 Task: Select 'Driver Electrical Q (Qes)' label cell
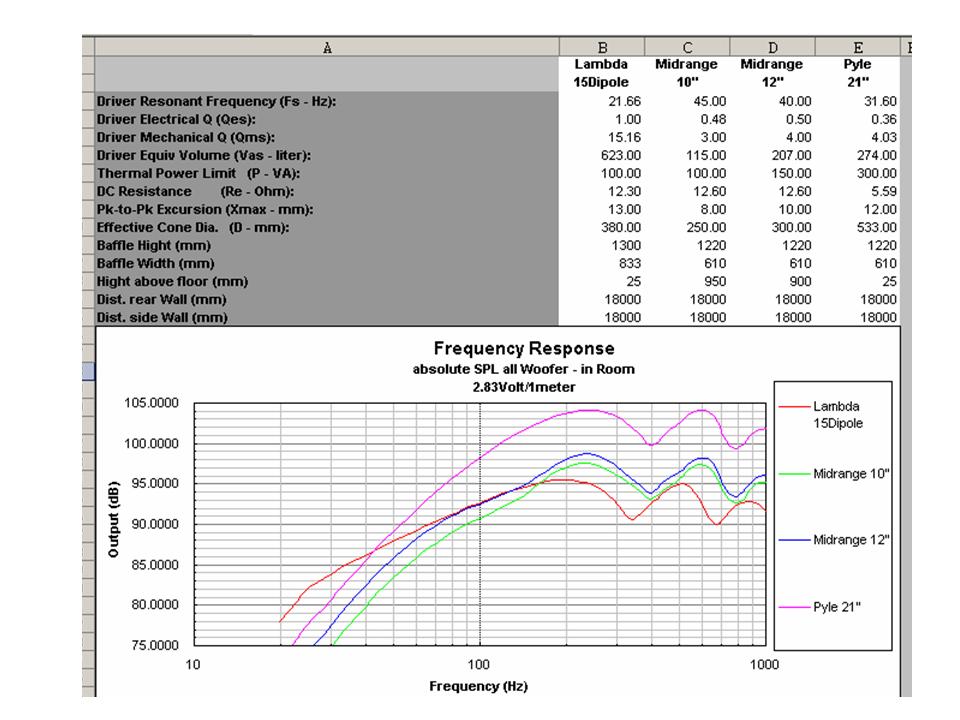(327, 119)
